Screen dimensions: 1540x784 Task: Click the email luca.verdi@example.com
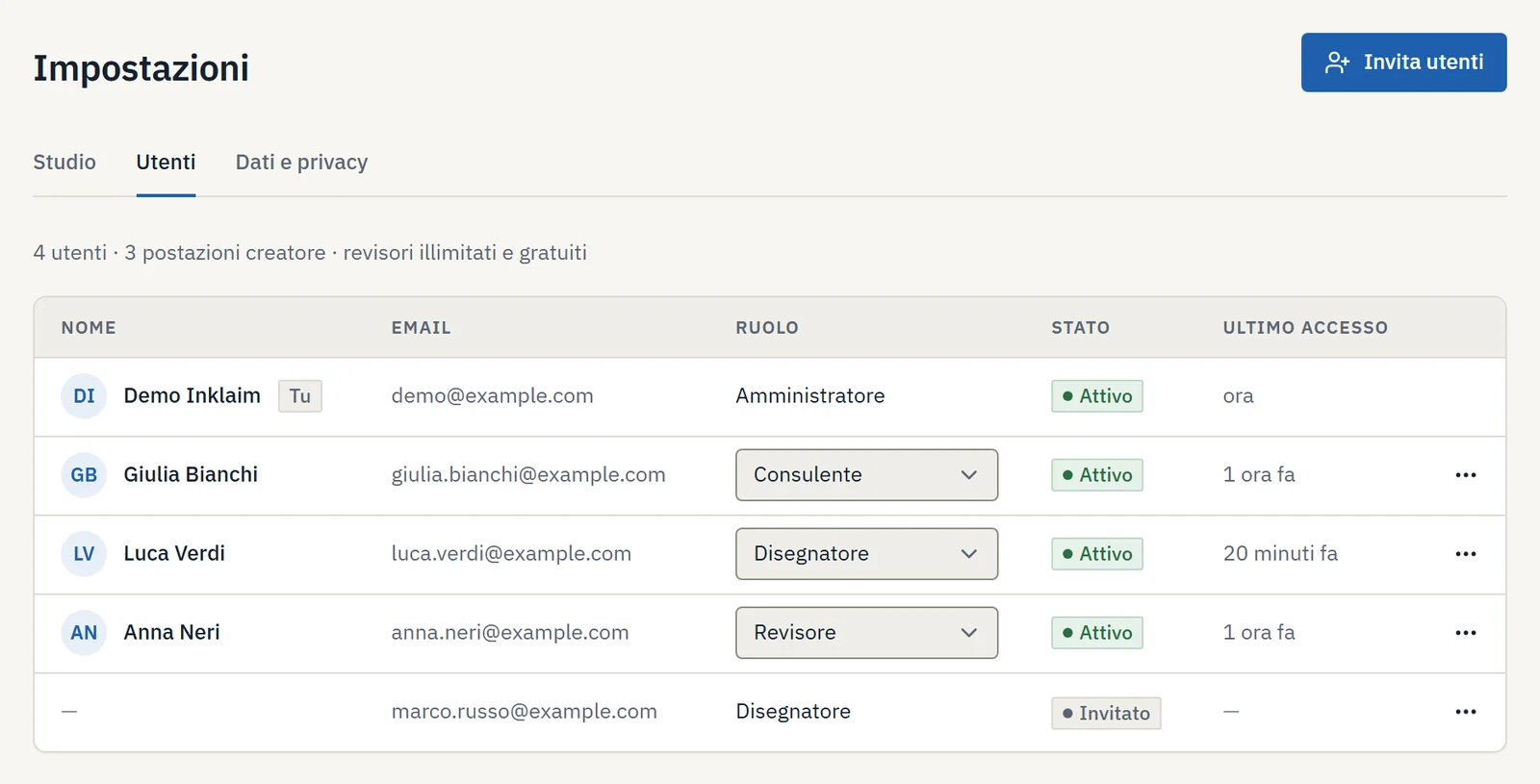511,554
